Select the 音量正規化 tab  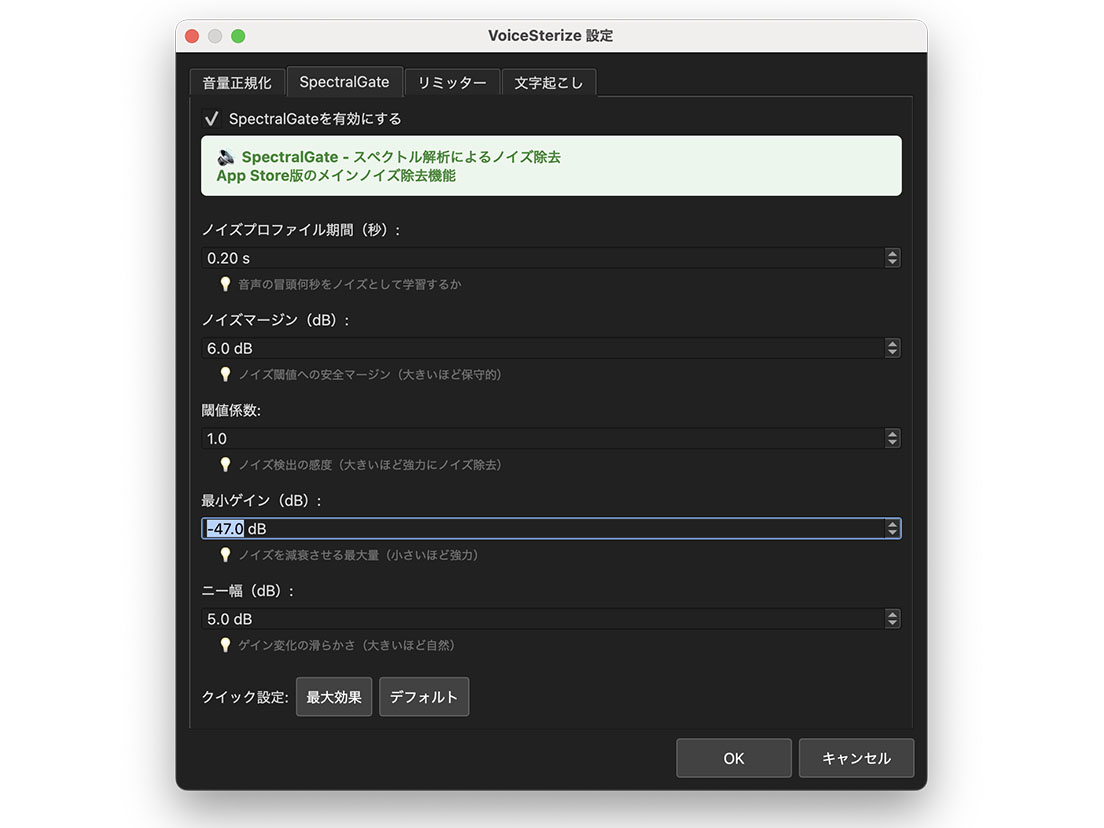[236, 82]
